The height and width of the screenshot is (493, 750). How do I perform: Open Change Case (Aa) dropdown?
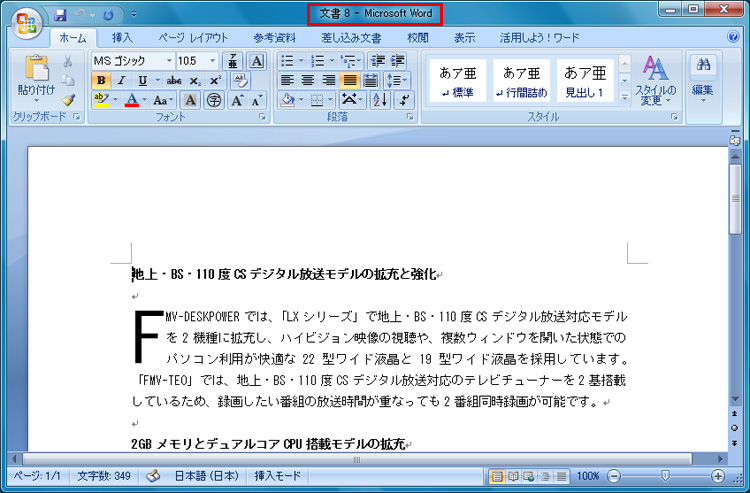(163, 100)
